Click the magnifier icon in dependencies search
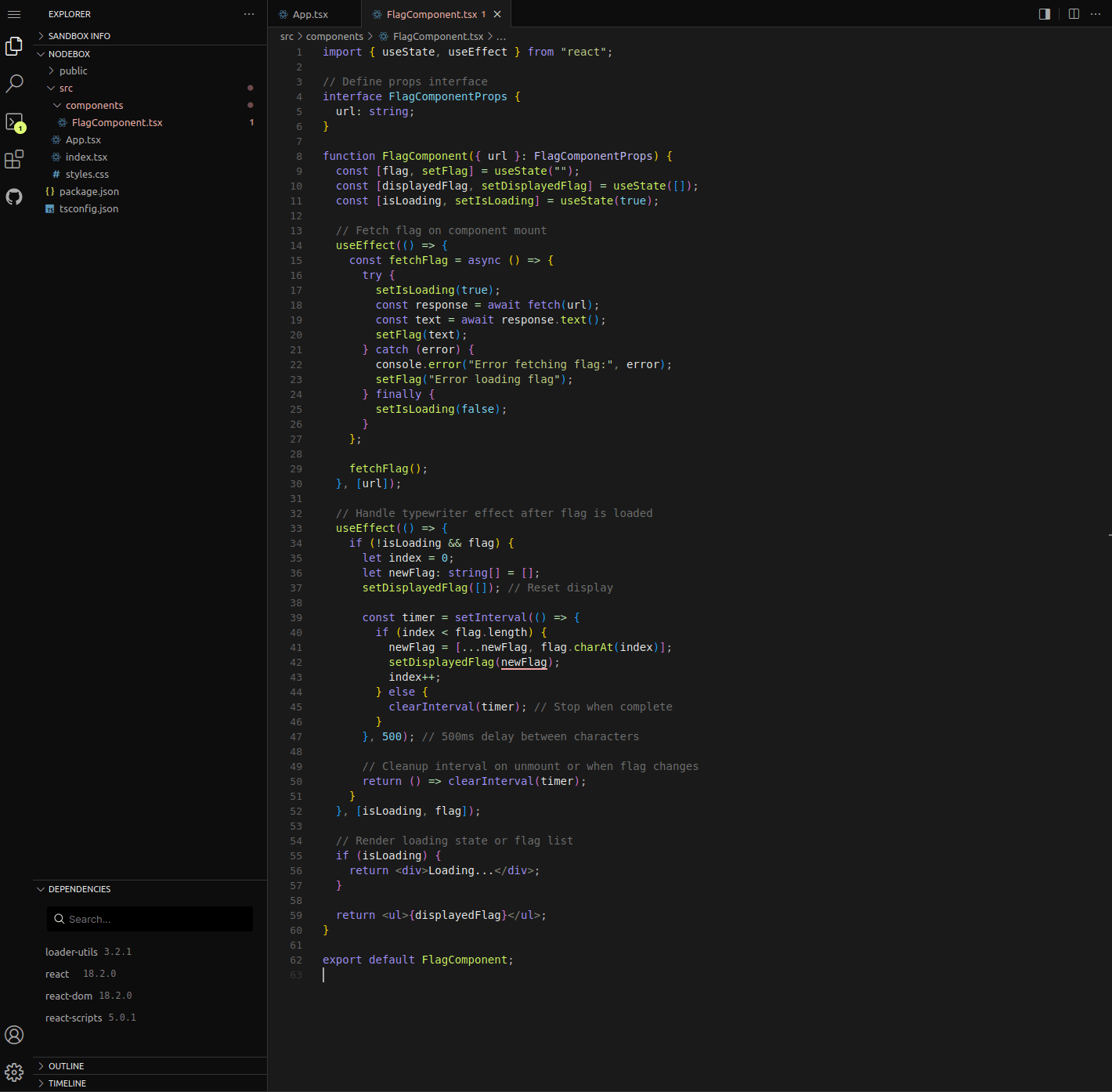 (60, 919)
